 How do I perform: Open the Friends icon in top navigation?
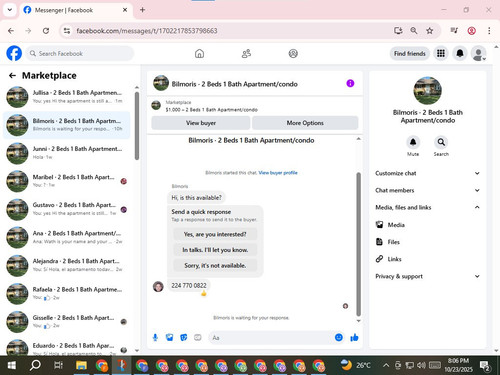(x=246, y=53)
